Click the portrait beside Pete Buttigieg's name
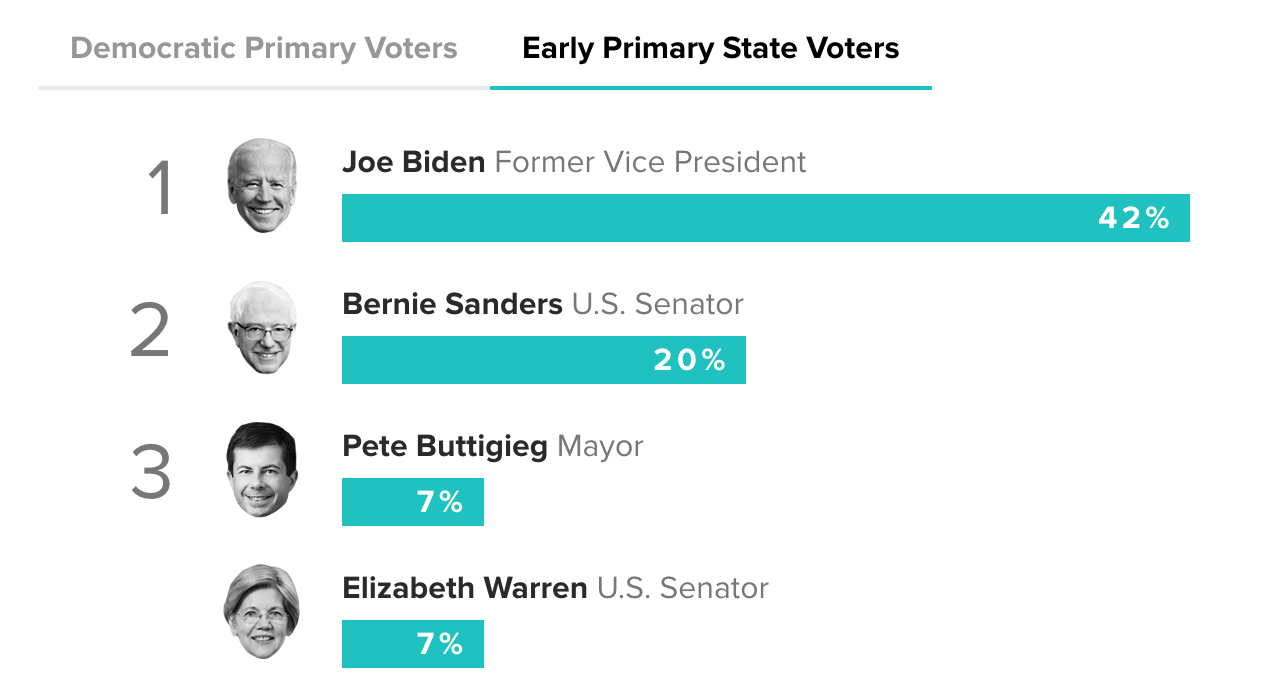The height and width of the screenshot is (688, 1272). coord(262,470)
